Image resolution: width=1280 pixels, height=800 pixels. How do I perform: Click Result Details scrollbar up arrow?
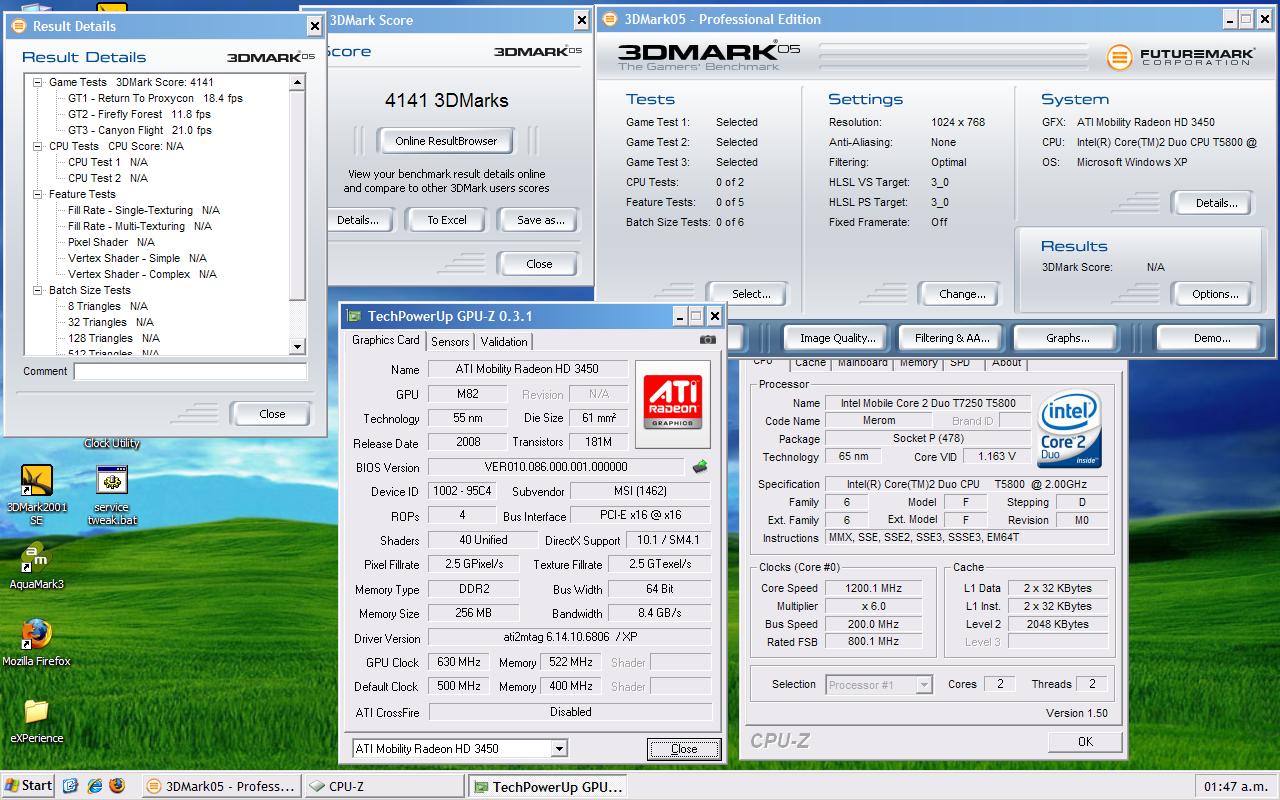[297, 82]
